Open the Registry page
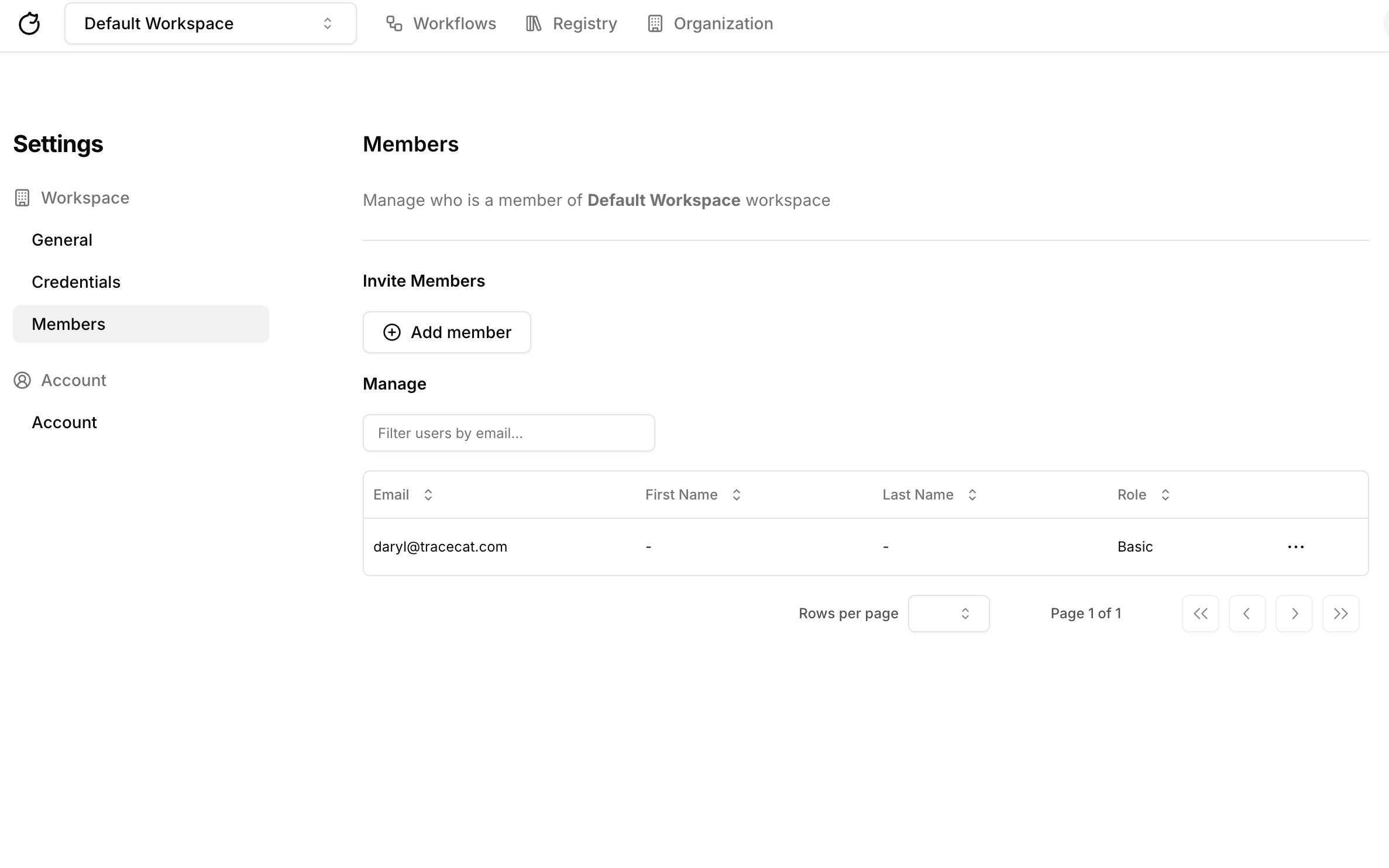This screenshot has height=868, width=1389. 571,23
